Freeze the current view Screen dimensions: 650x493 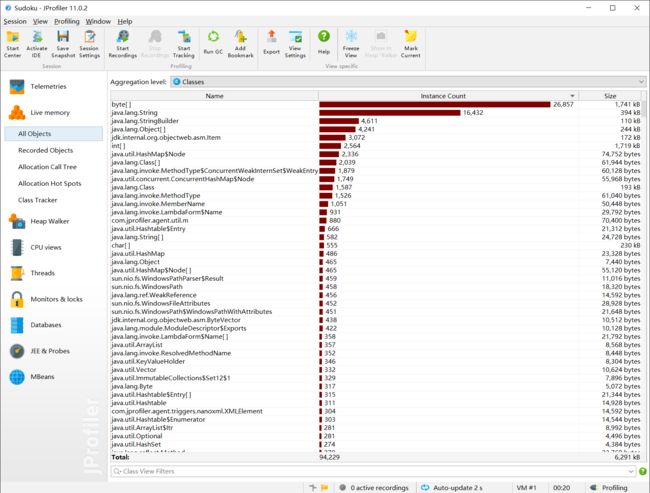(x=351, y=44)
